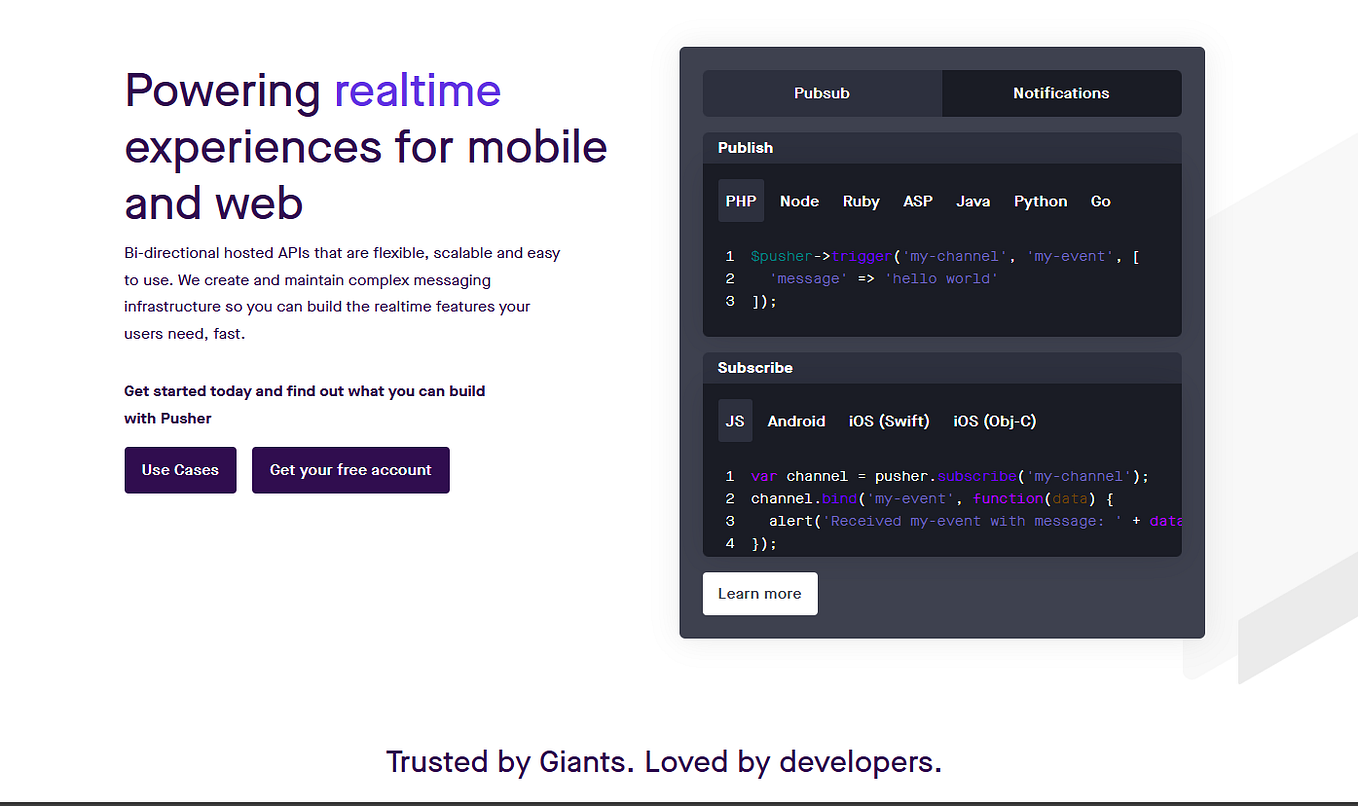
Task: Click the Learn more button
Action: click(x=759, y=593)
